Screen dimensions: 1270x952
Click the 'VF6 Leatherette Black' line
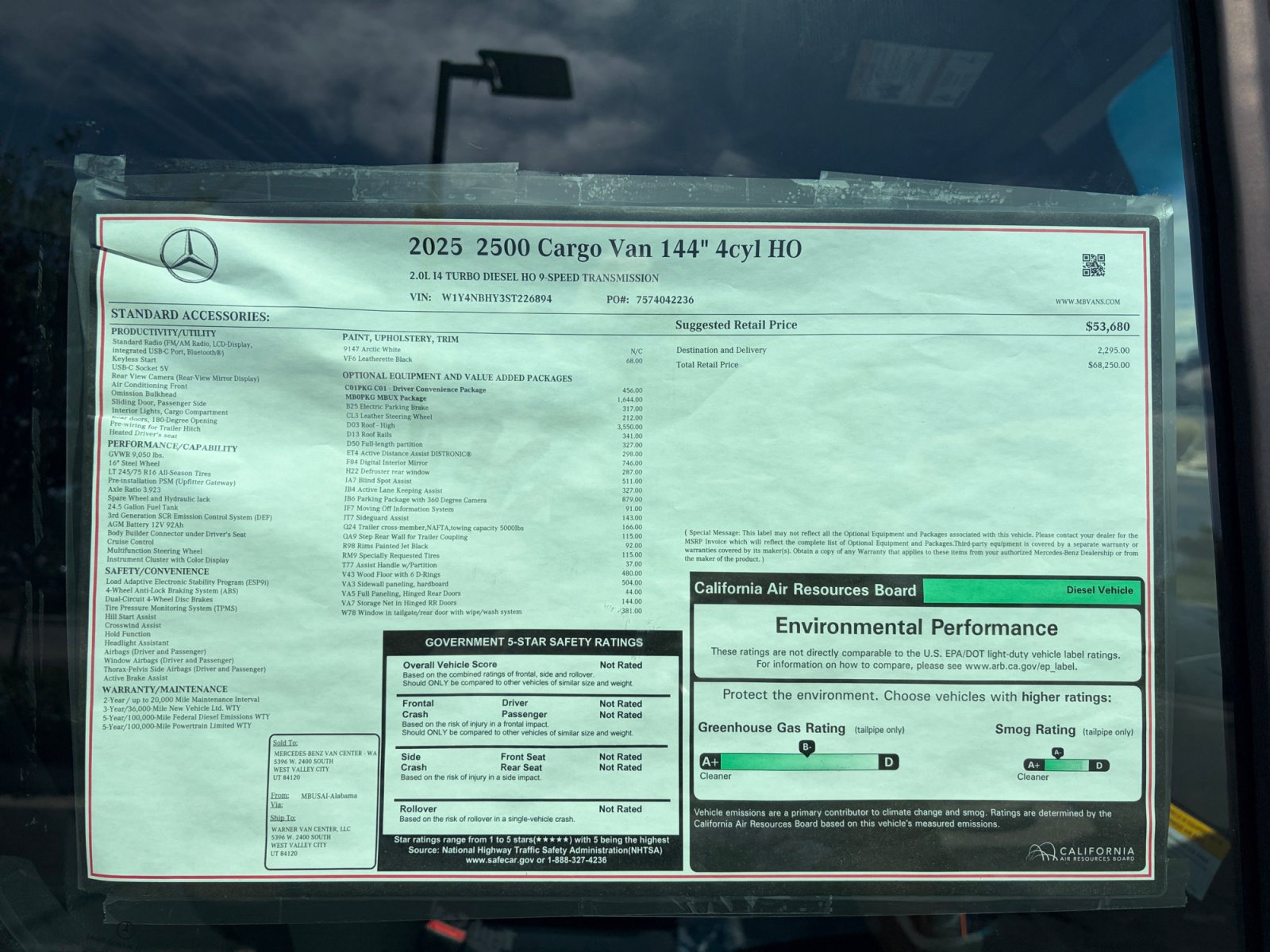tap(378, 359)
